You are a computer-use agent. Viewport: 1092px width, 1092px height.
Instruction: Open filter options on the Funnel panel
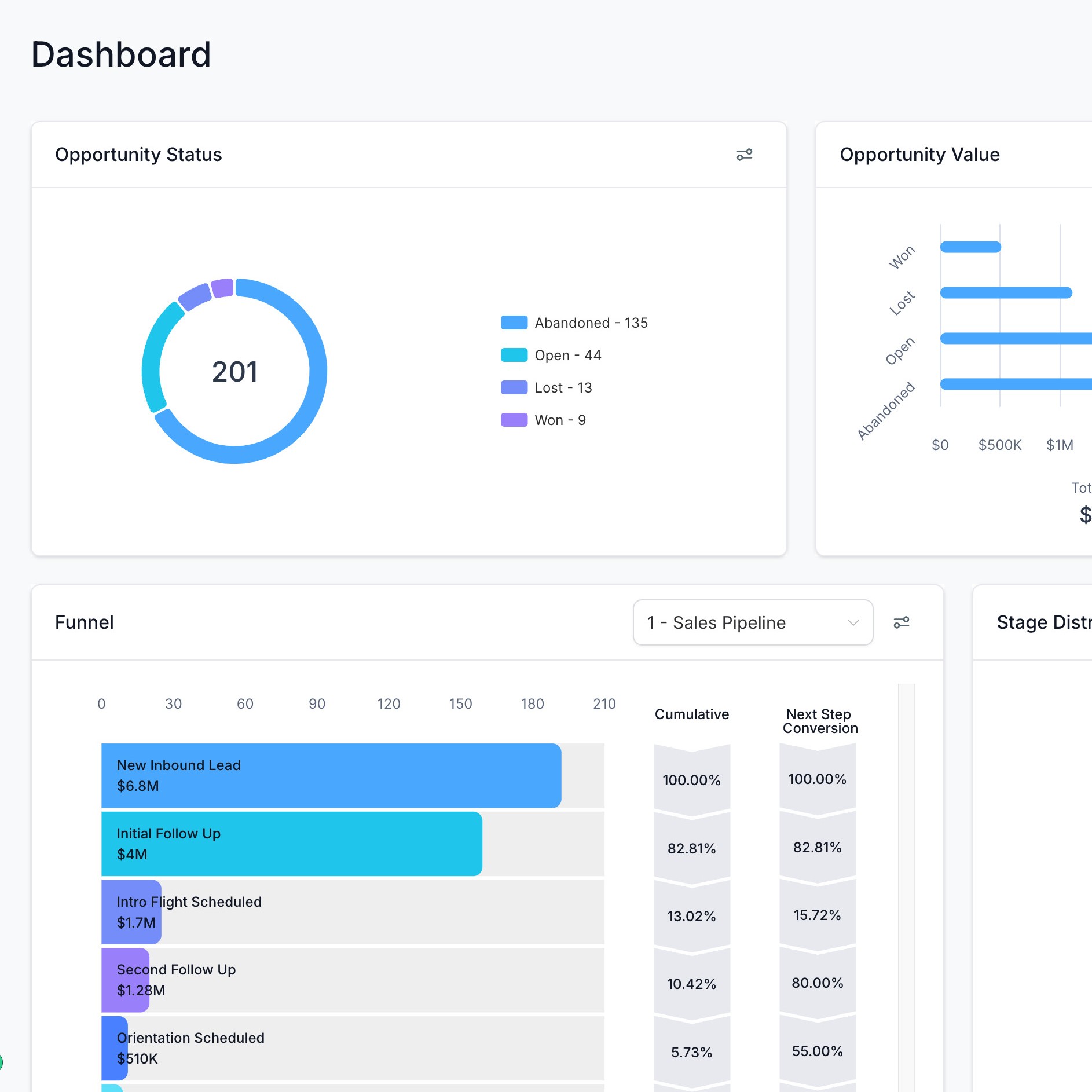[902, 622]
